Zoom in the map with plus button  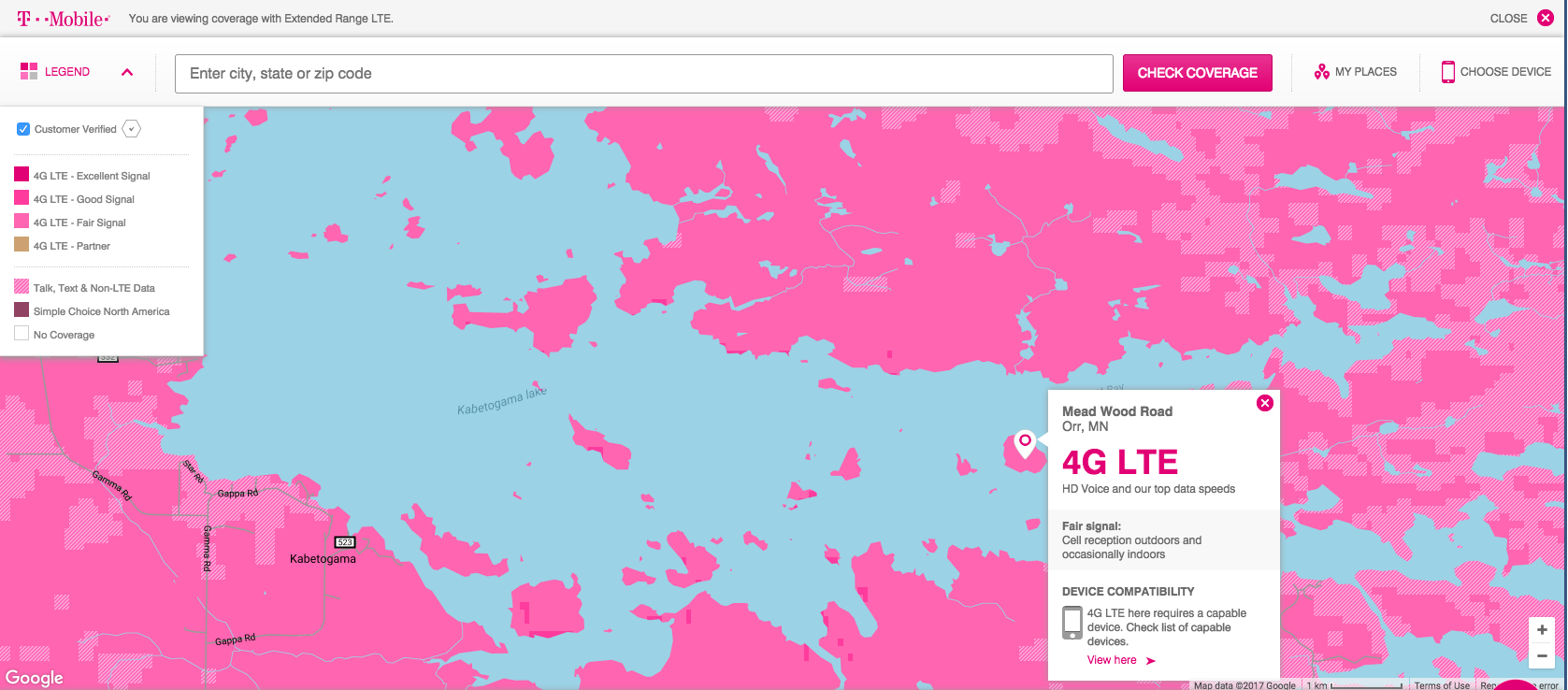click(1542, 630)
